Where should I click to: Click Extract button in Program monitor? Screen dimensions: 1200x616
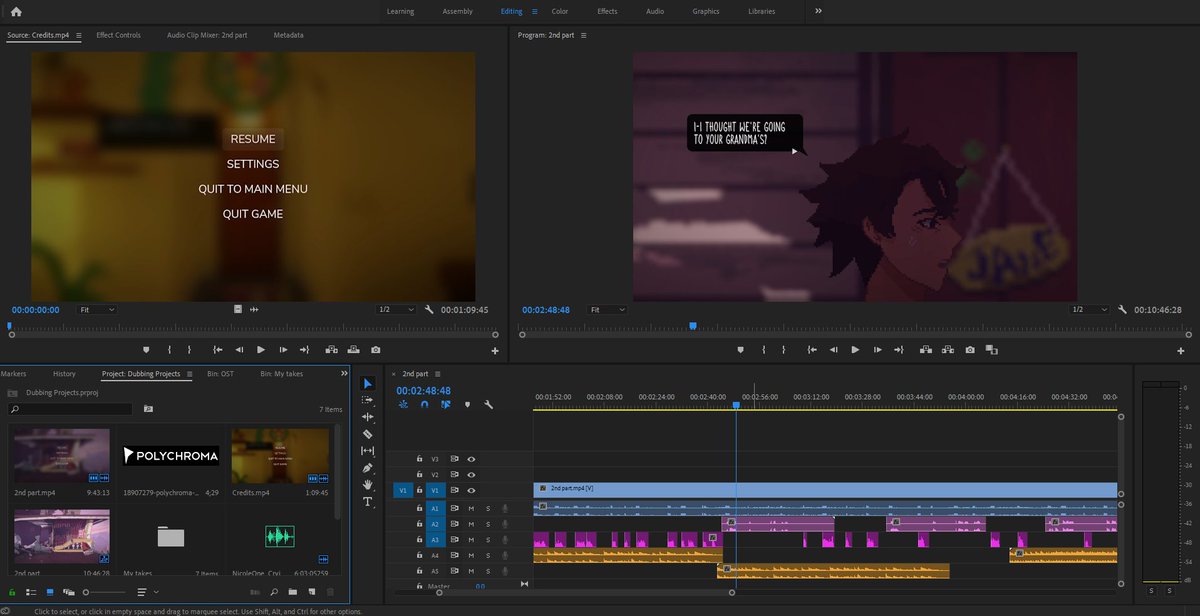[x=948, y=350]
